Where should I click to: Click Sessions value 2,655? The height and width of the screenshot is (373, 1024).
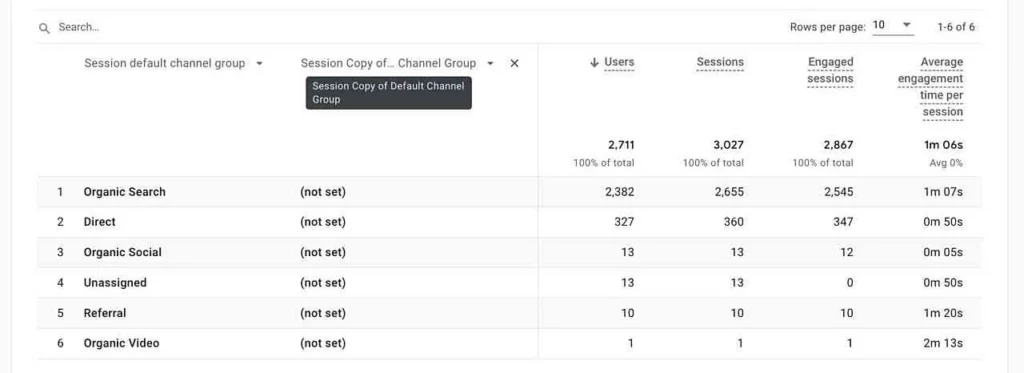[729, 192]
